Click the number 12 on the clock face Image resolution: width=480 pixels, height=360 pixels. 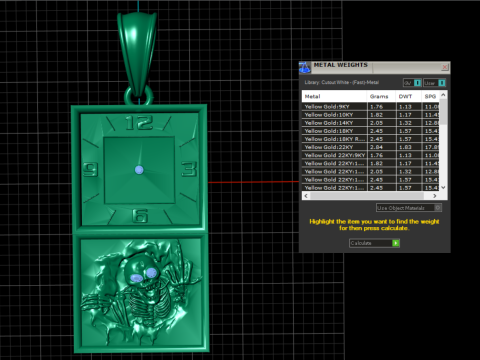click(139, 123)
